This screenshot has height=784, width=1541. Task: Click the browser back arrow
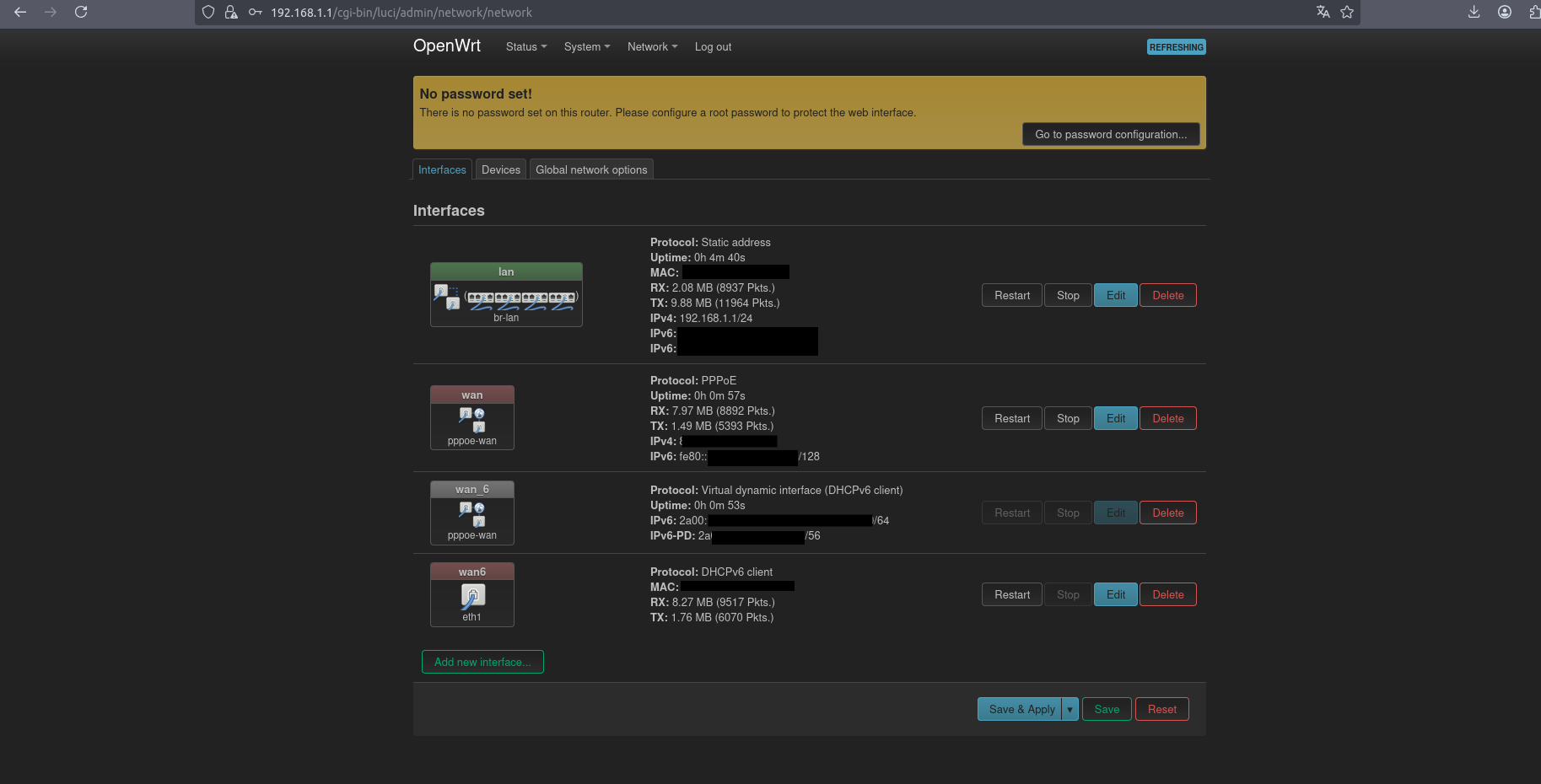(20, 12)
